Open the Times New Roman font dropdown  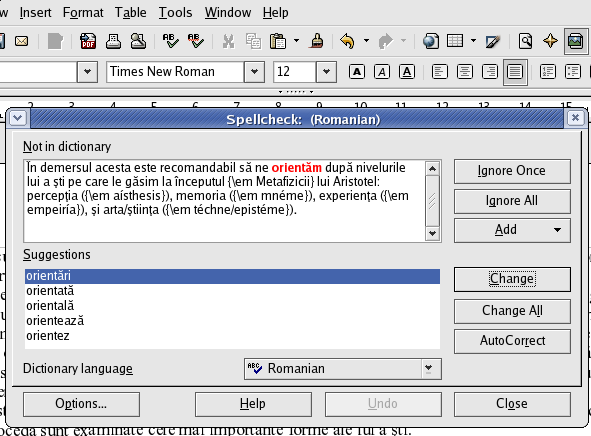254,72
